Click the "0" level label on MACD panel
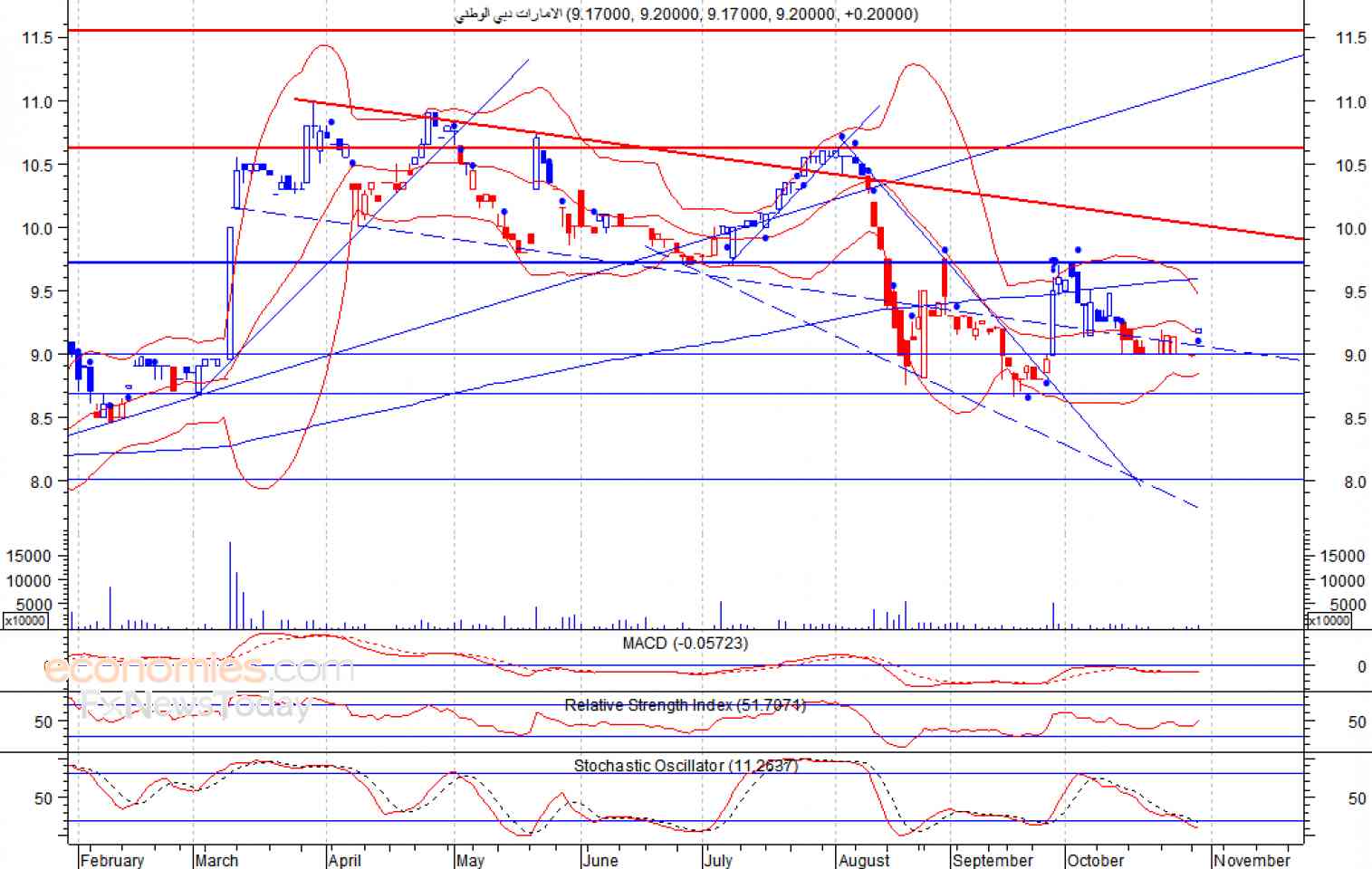 pos(1361,667)
